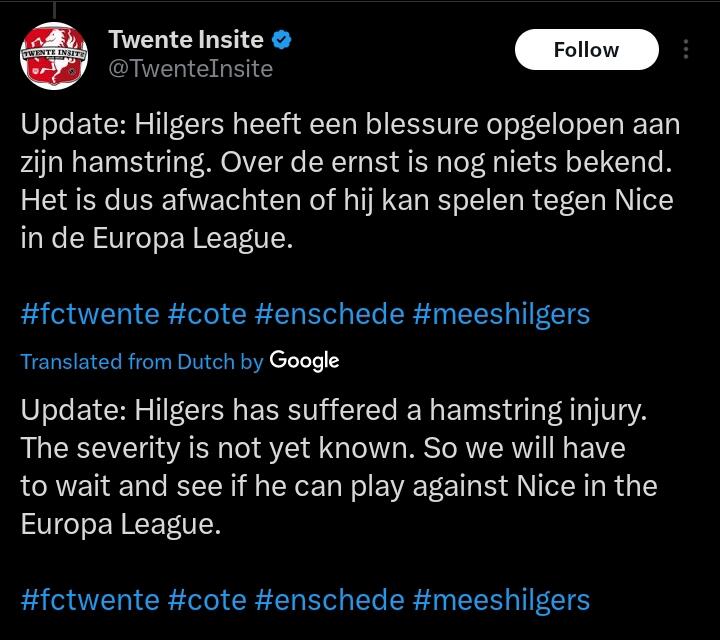The image size is (720, 640).
Task: Open #fctwente hashtag in the Dutch tweet
Action: coord(90,314)
